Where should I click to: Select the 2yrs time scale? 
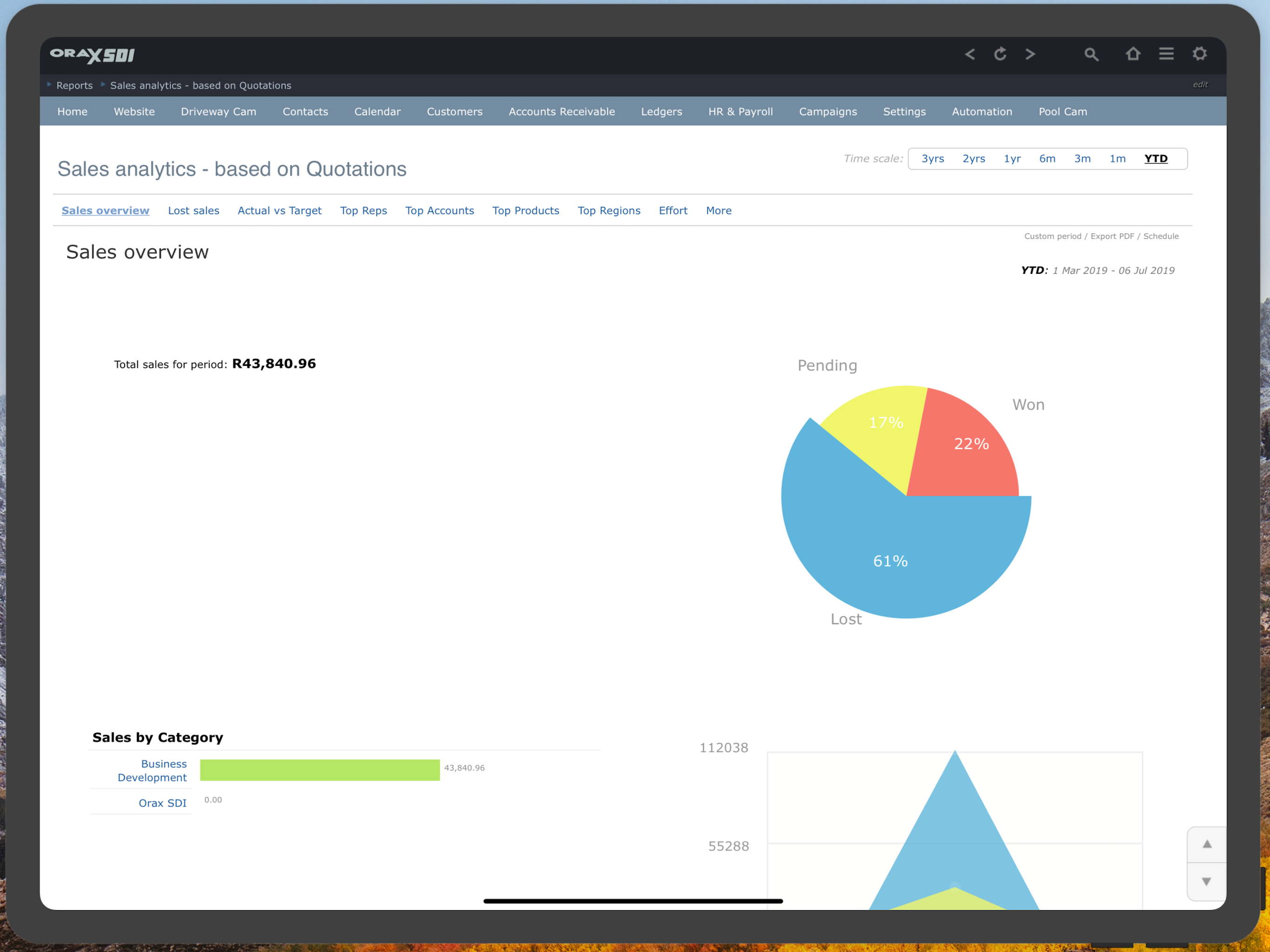tap(974, 159)
